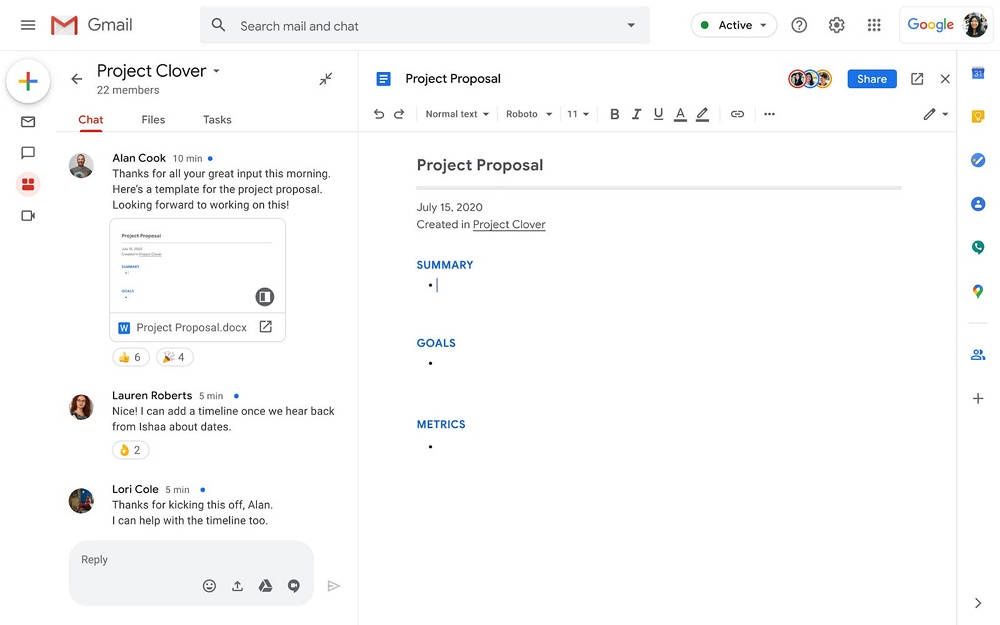Click the Project Proposal document heading text
The width and height of the screenshot is (1000, 625).
coord(480,165)
